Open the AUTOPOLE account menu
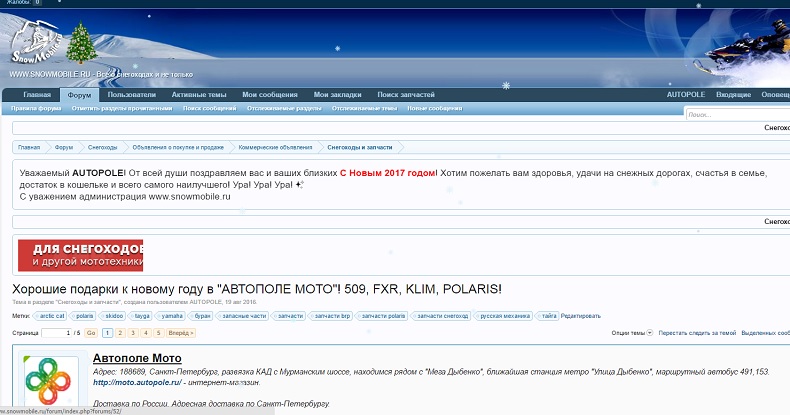The width and height of the screenshot is (790, 415). click(686, 95)
